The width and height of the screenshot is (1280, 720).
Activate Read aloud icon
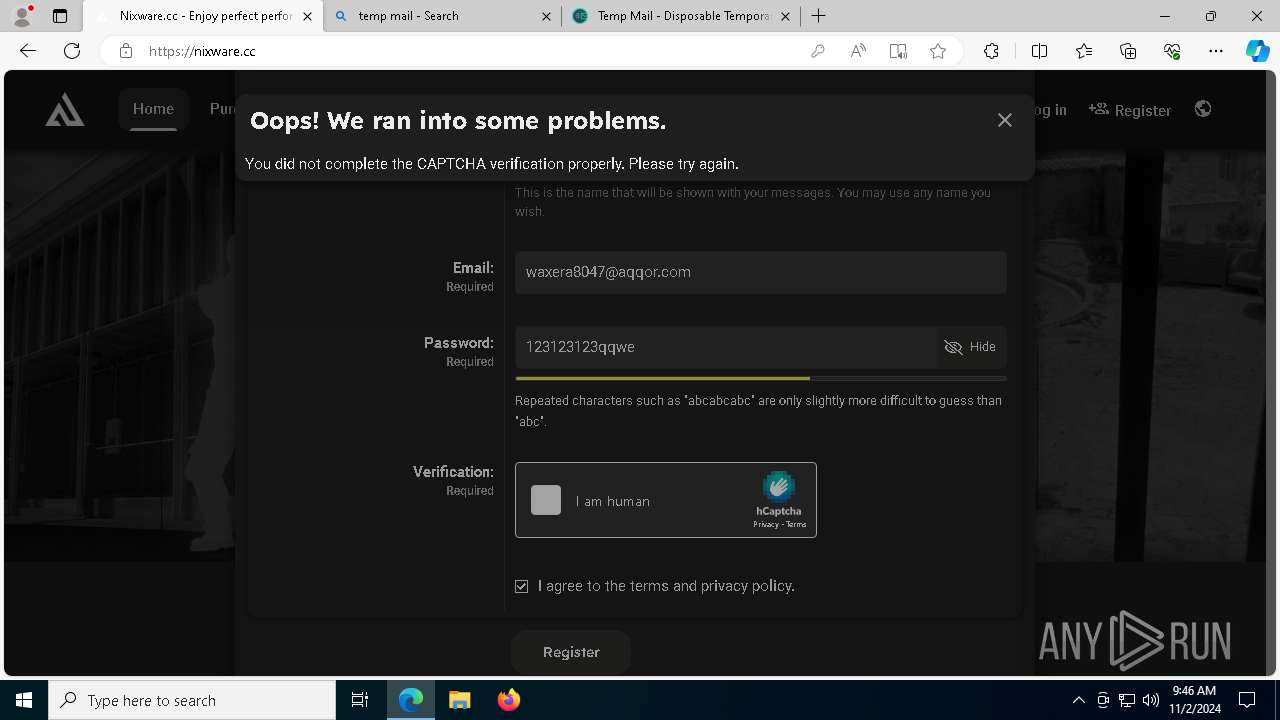858,51
